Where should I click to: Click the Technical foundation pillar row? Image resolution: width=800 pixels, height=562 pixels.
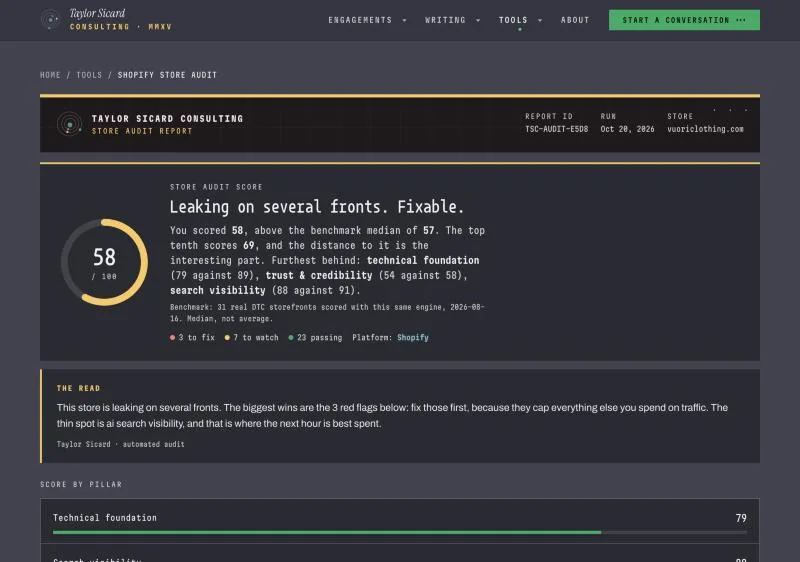click(x=399, y=521)
